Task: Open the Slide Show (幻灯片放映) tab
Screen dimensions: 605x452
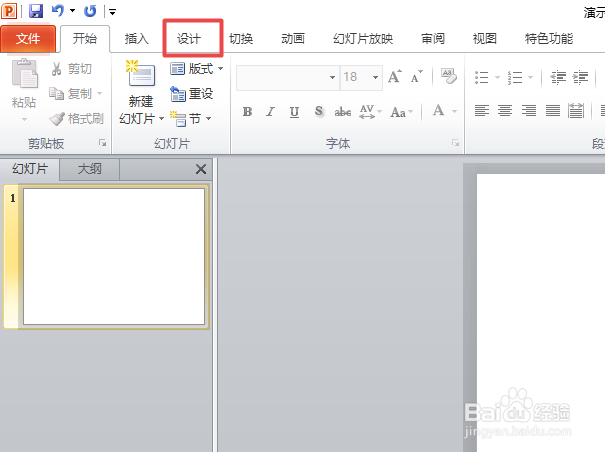Action: click(x=363, y=39)
